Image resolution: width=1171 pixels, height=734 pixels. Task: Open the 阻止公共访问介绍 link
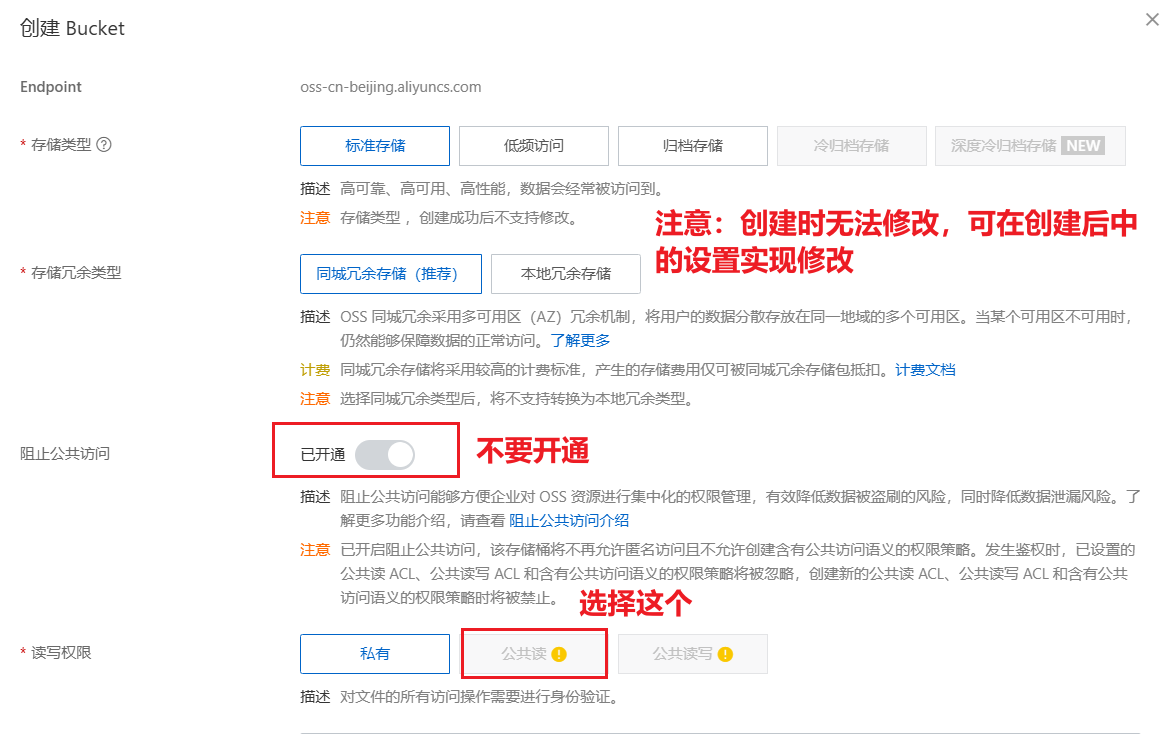click(569, 520)
